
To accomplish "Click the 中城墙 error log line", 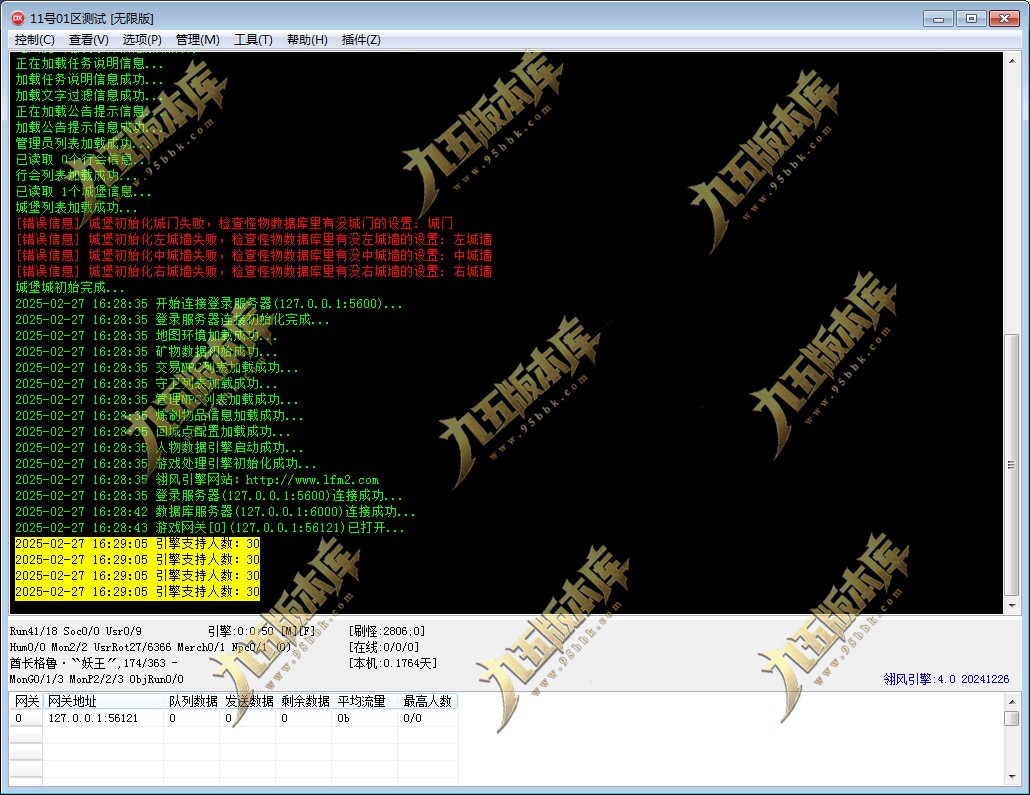I will (x=254, y=255).
